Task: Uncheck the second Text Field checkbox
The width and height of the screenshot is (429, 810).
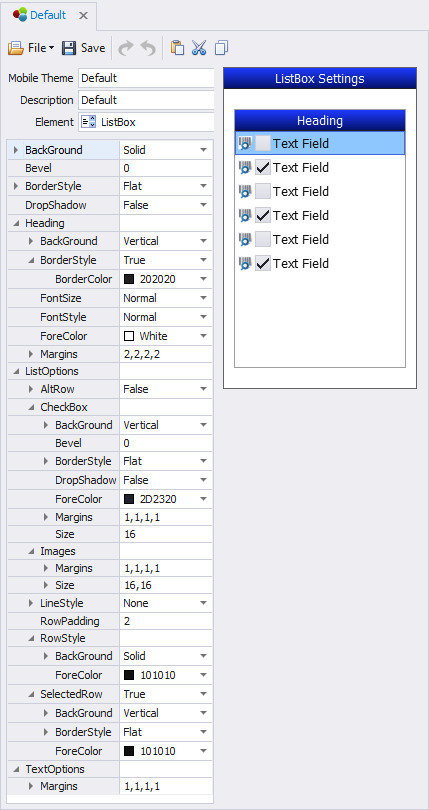Action: tap(263, 167)
